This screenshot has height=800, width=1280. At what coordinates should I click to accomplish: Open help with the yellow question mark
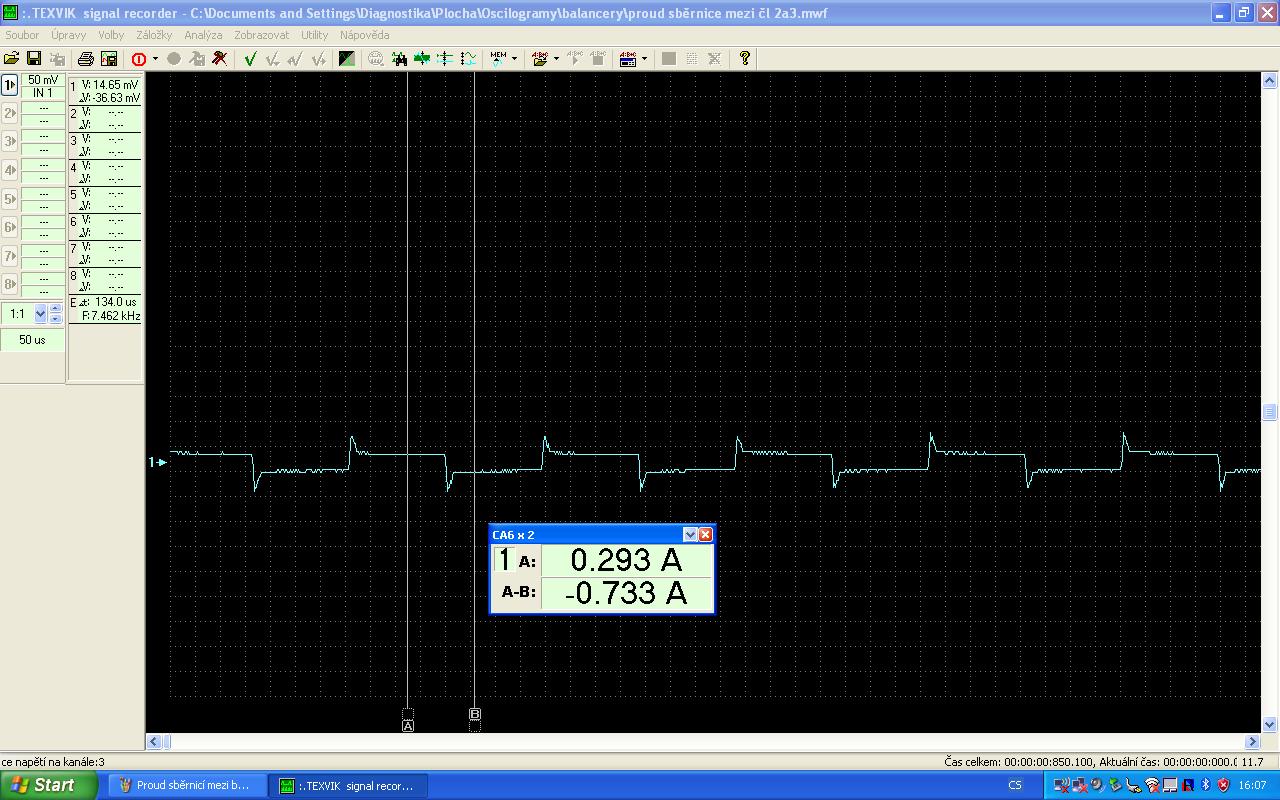(x=745, y=59)
